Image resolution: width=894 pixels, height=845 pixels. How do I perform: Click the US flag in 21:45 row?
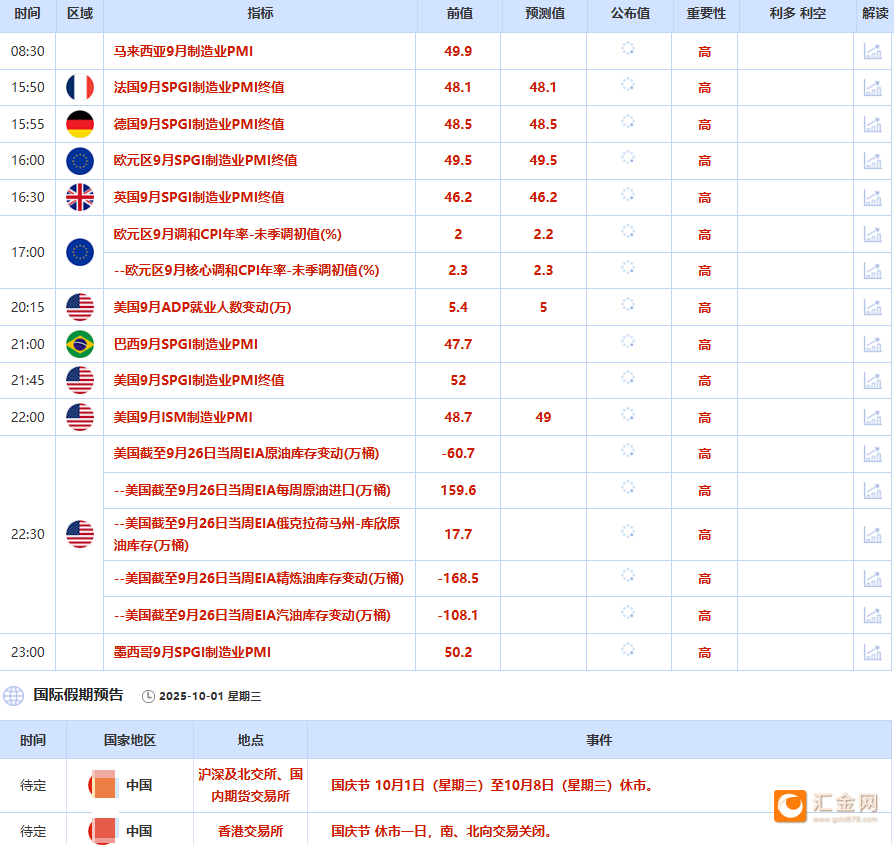(80, 380)
